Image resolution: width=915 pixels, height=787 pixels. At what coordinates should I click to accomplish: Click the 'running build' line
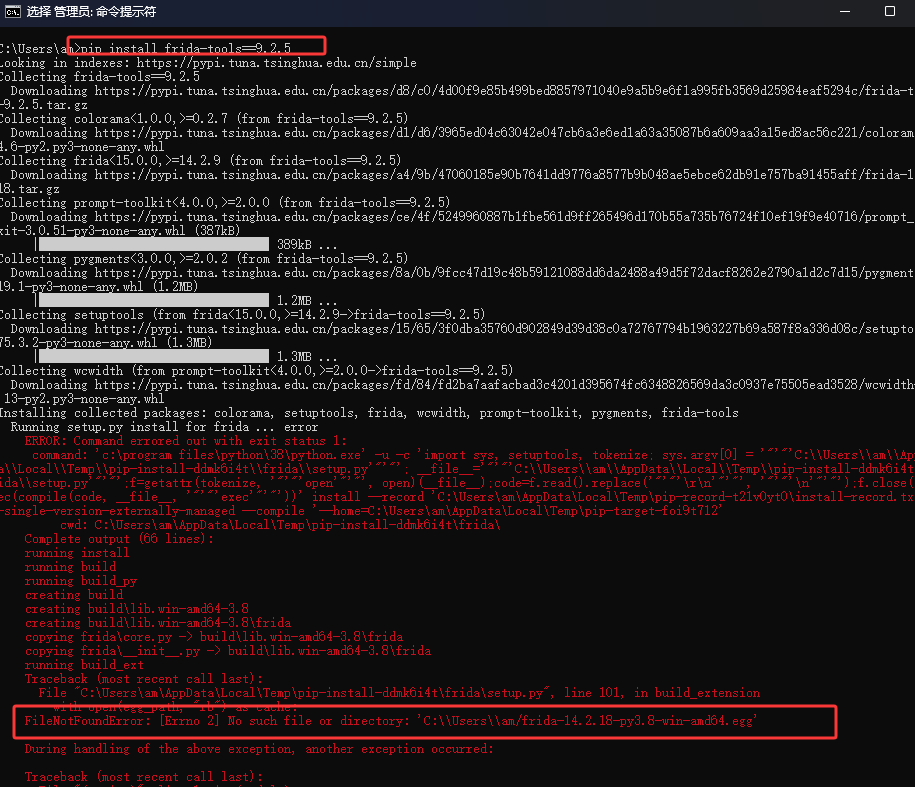point(71,567)
